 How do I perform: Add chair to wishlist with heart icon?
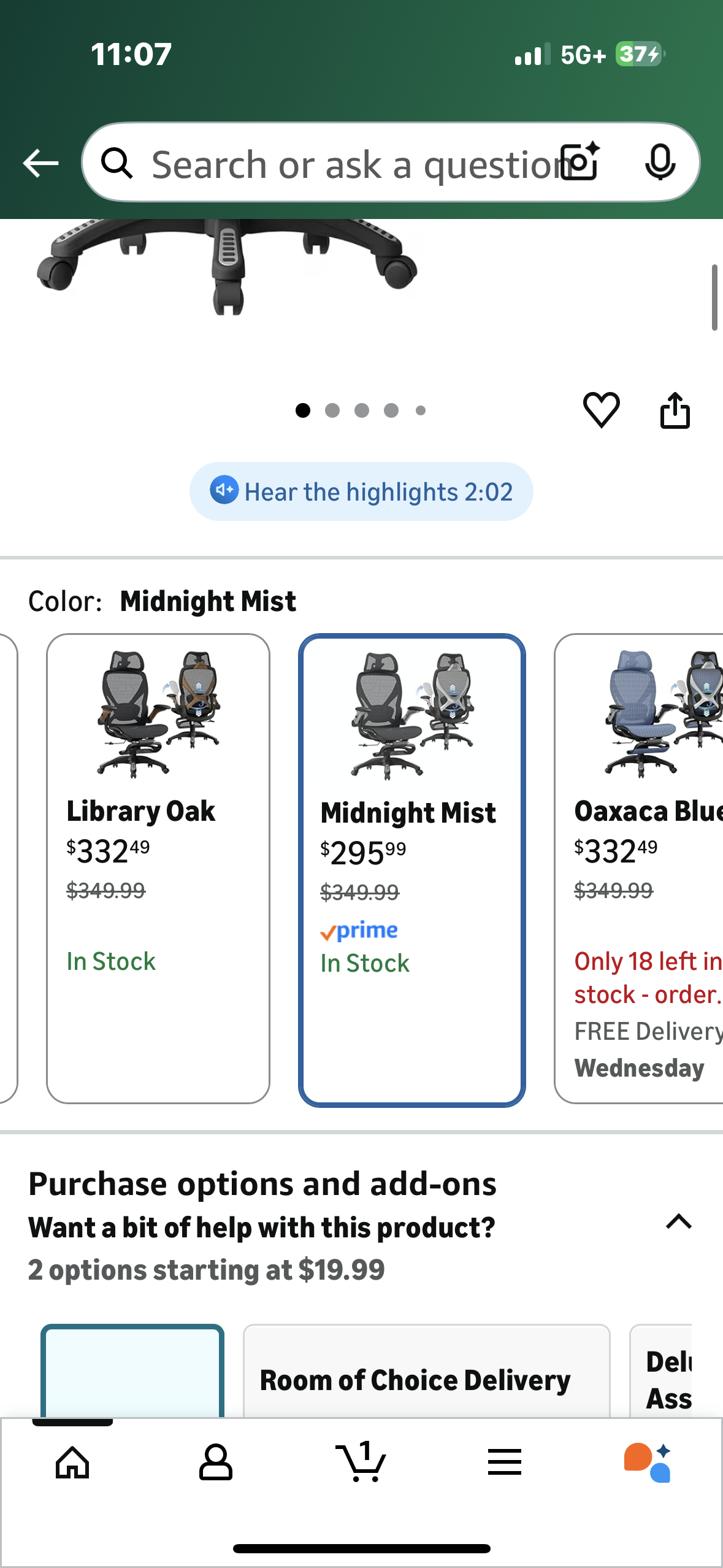[601, 410]
